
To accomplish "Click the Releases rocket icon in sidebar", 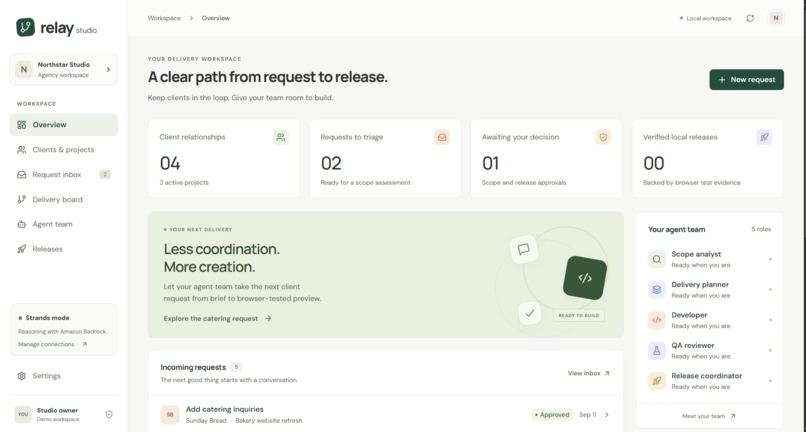I will click(x=22, y=249).
